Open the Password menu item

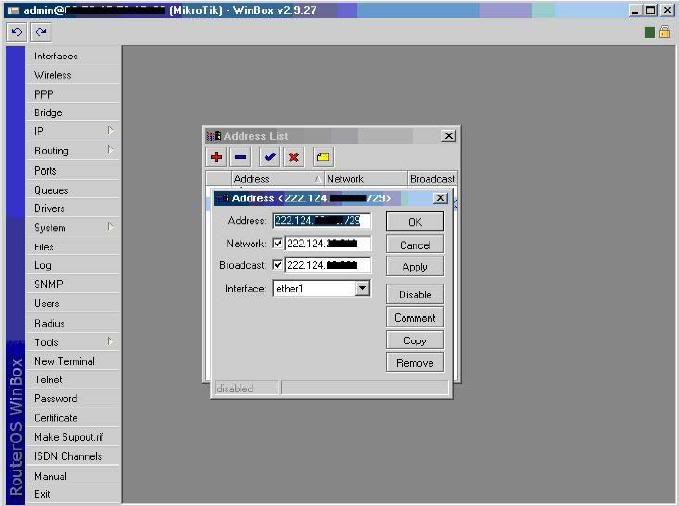(73, 399)
